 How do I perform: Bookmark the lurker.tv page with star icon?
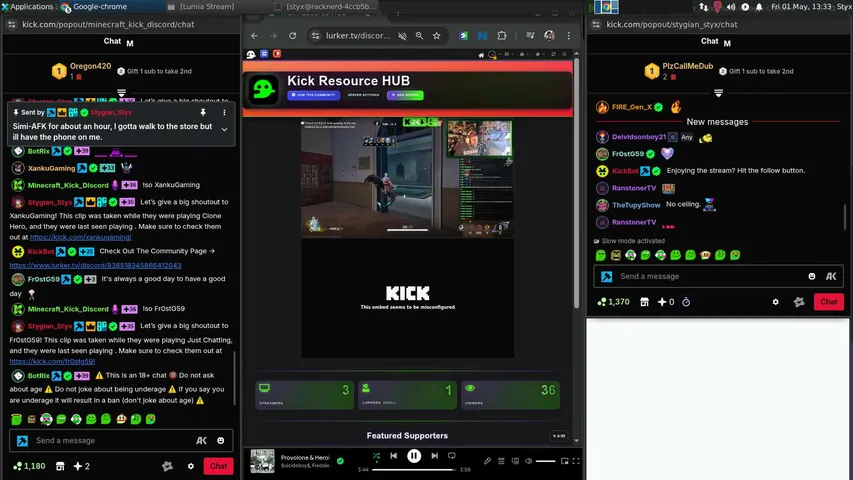(436, 35)
